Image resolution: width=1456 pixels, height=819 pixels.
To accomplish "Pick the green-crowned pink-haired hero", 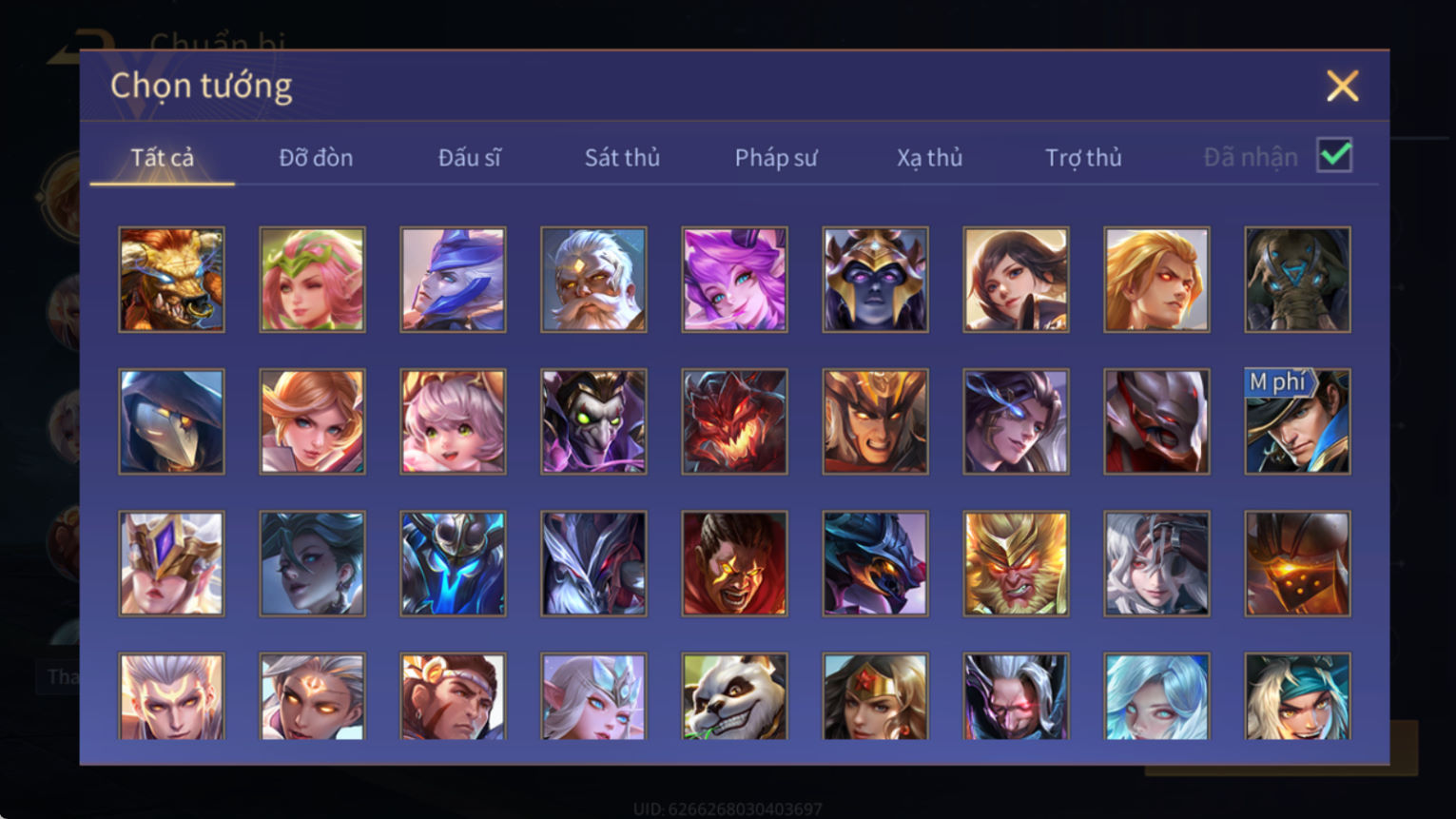I will (312, 280).
